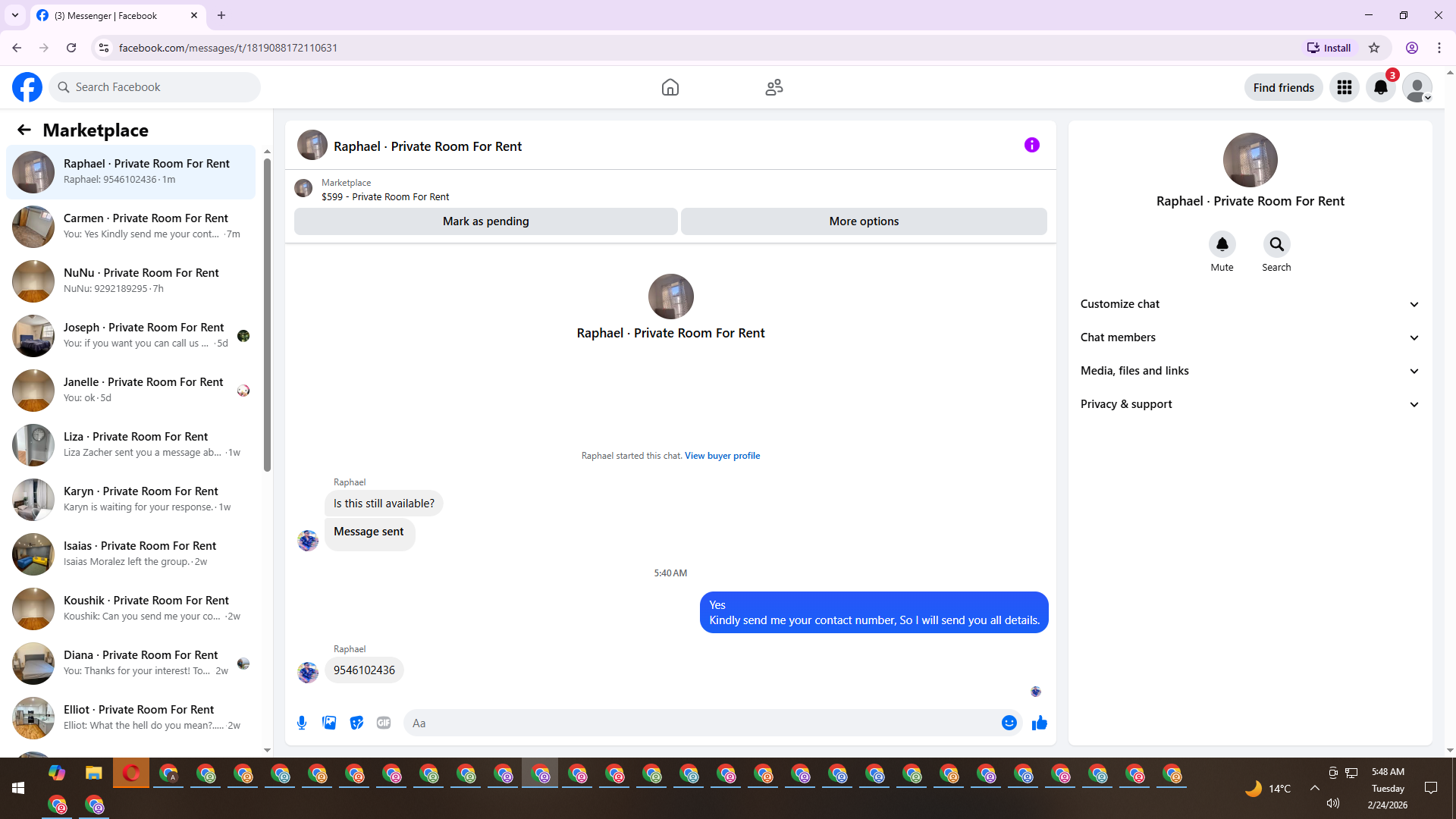Open the GIF picker

tap(384, 723)
